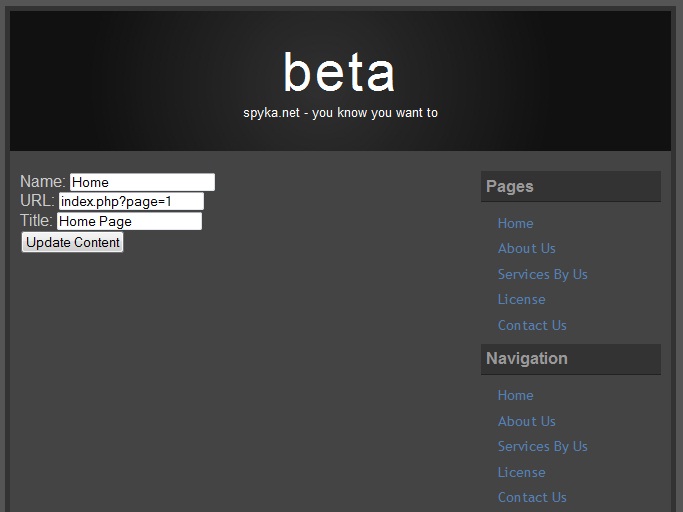Viewport: 683px width, 512px height.
Task: Click the URL field with index.php?page=1
Action: coord(131,201)
